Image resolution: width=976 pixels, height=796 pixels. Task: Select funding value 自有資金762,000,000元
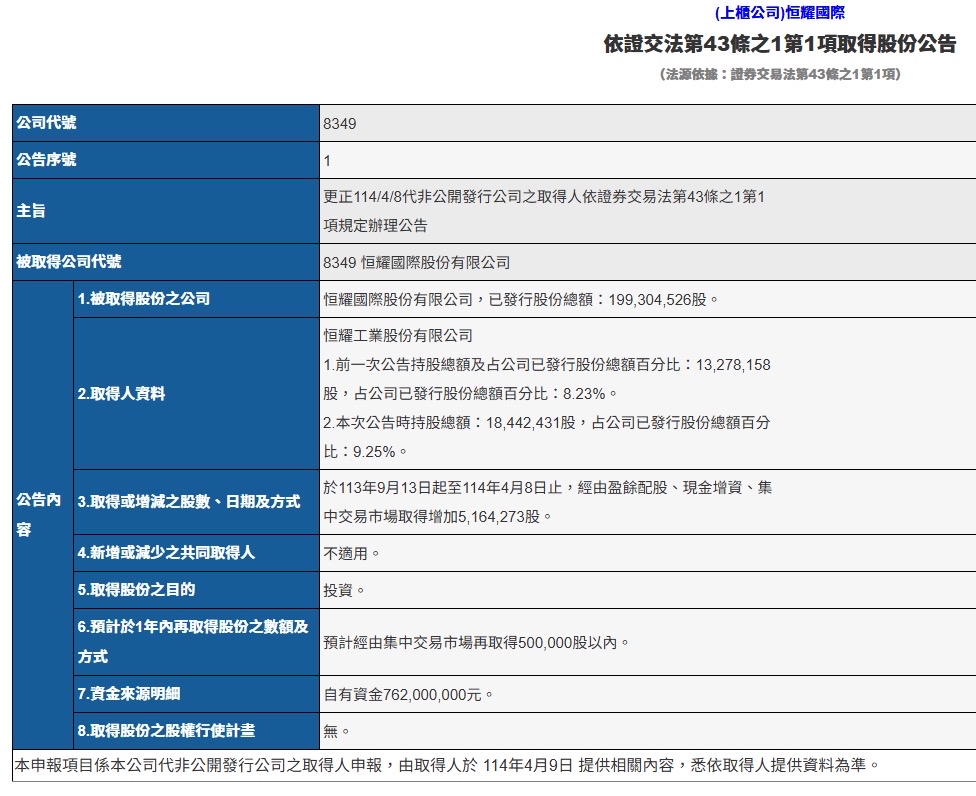click(403, 695)
